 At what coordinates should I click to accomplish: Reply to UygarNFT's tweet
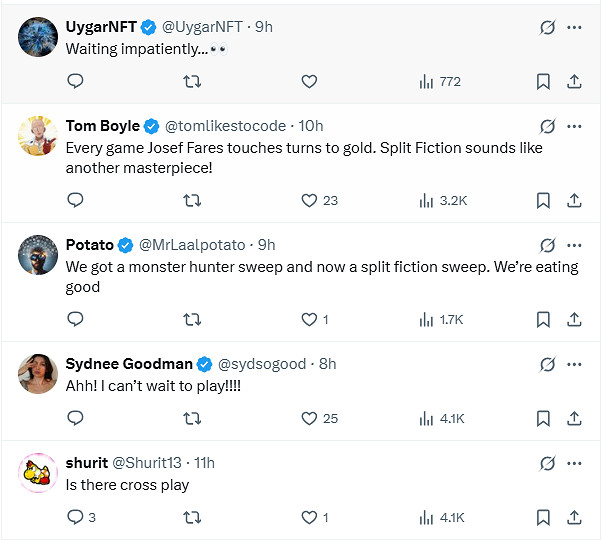(75, 81)
